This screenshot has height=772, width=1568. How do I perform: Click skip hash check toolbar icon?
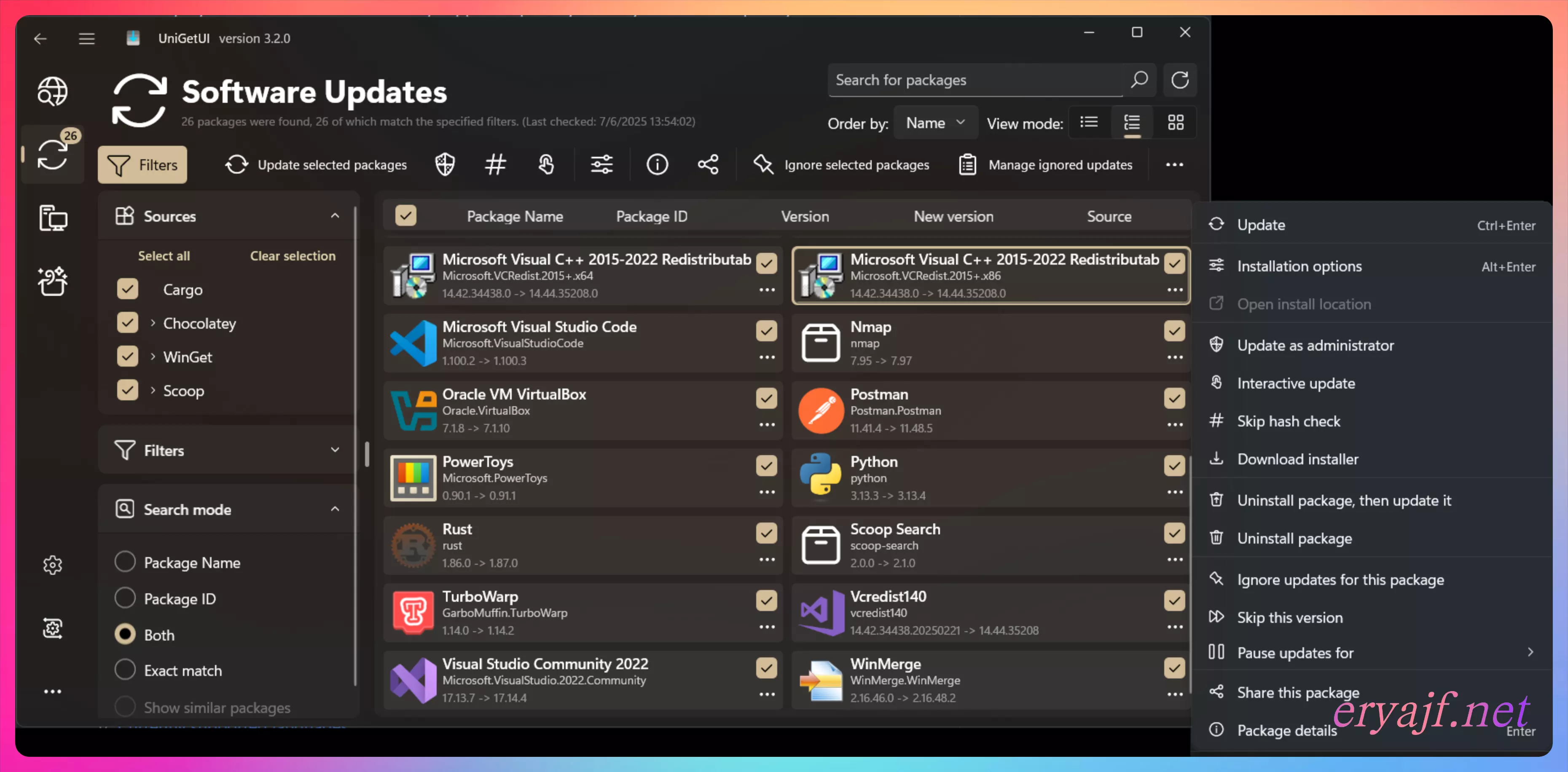click(x=495, y=164)
